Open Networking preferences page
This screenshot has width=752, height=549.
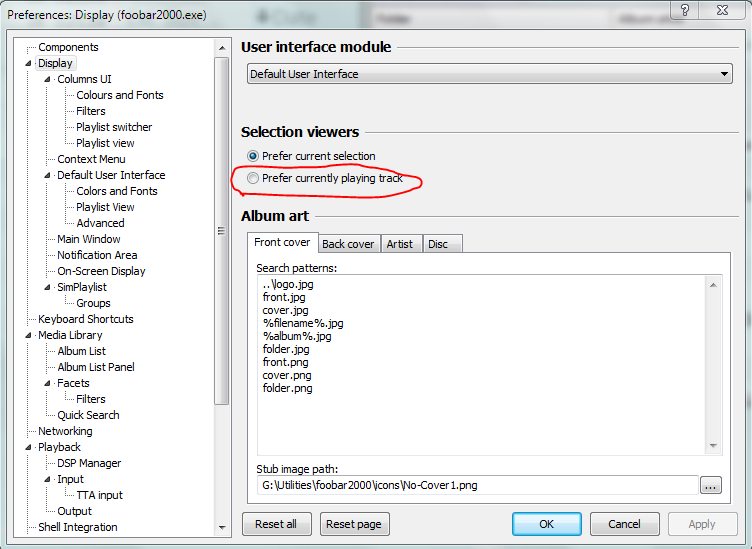(x=65, y=431)
